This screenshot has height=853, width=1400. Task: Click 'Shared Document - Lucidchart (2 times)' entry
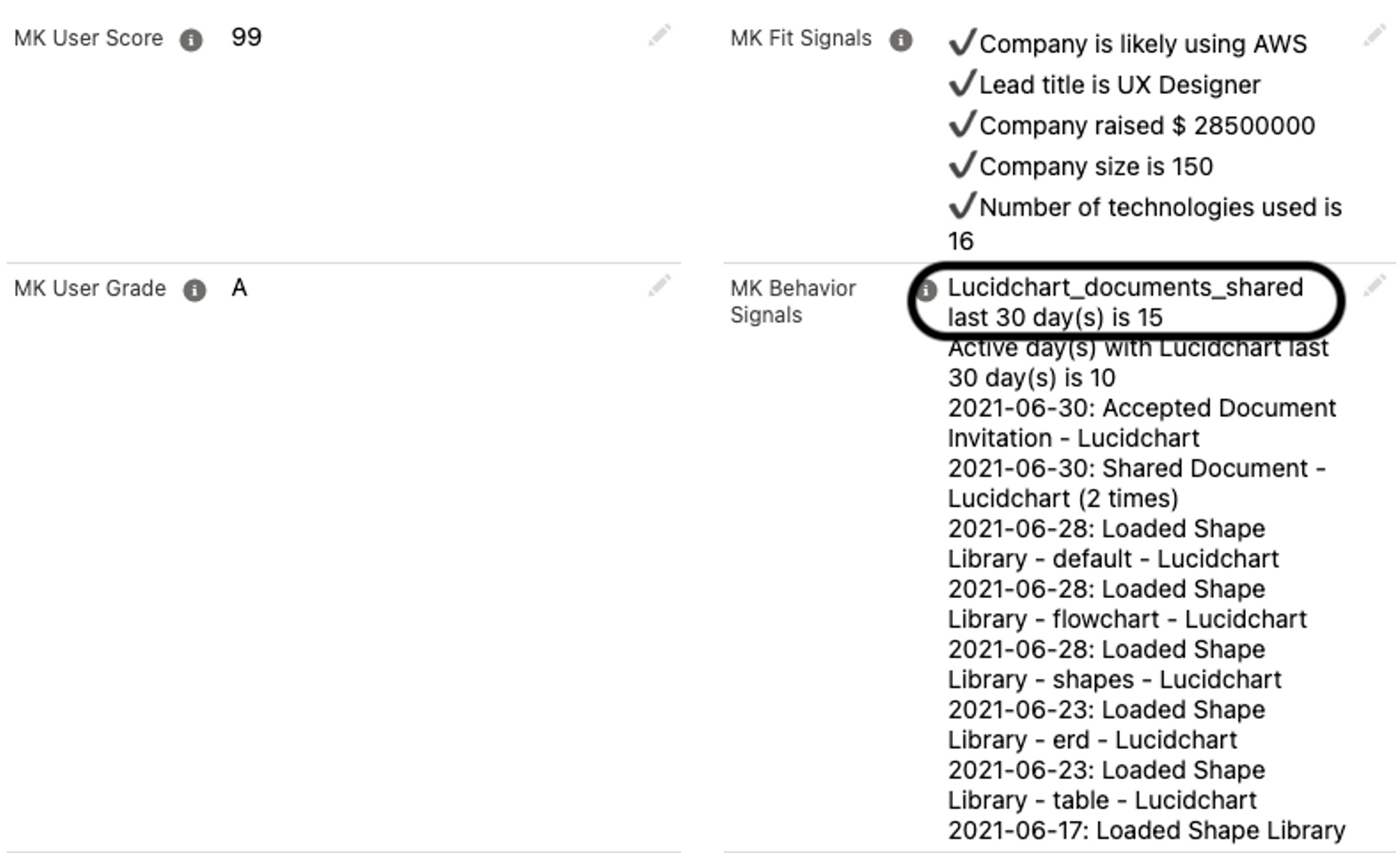click(x=1137, y=483)
